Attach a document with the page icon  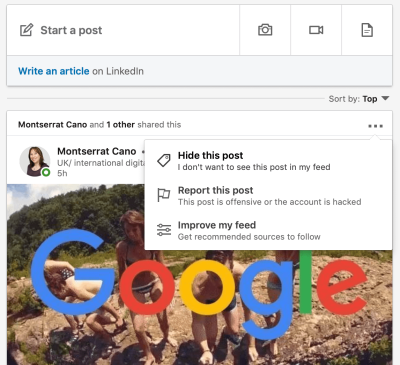tap(367, 30)
